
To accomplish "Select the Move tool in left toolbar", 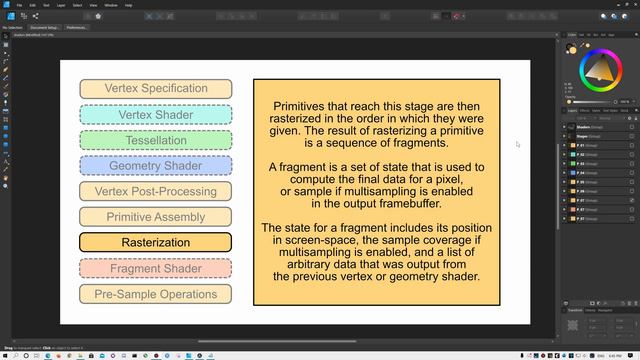I will pyautogui.click(x=6, y=36).
